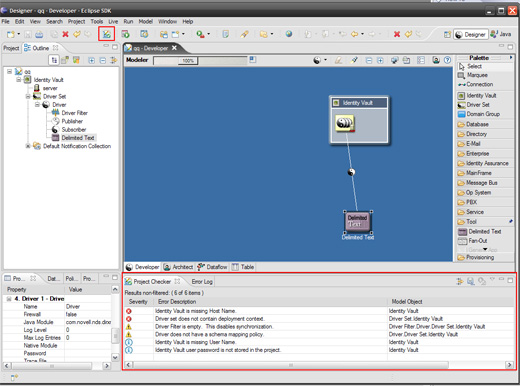Click the help question mark icon in Modeler
This screenshot has height=386, width=520.
click(x=447, y=60)
